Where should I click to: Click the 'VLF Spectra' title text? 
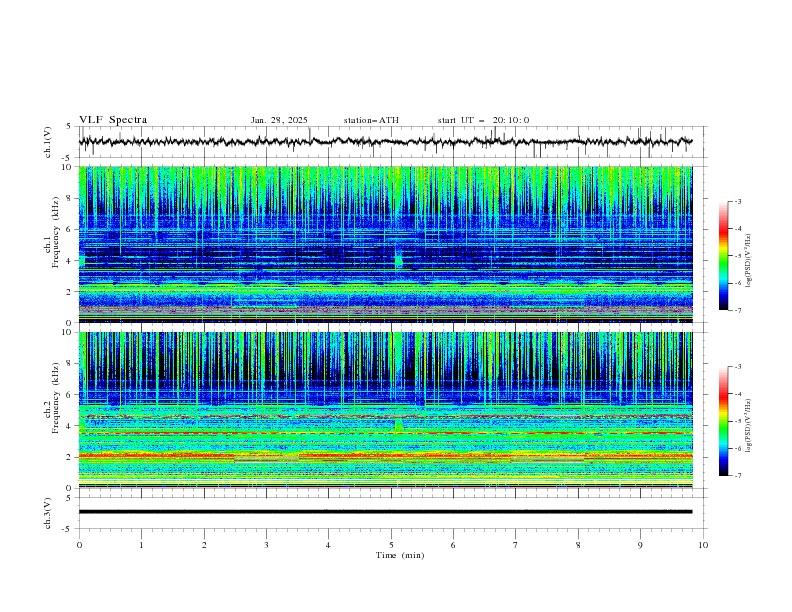113,120
